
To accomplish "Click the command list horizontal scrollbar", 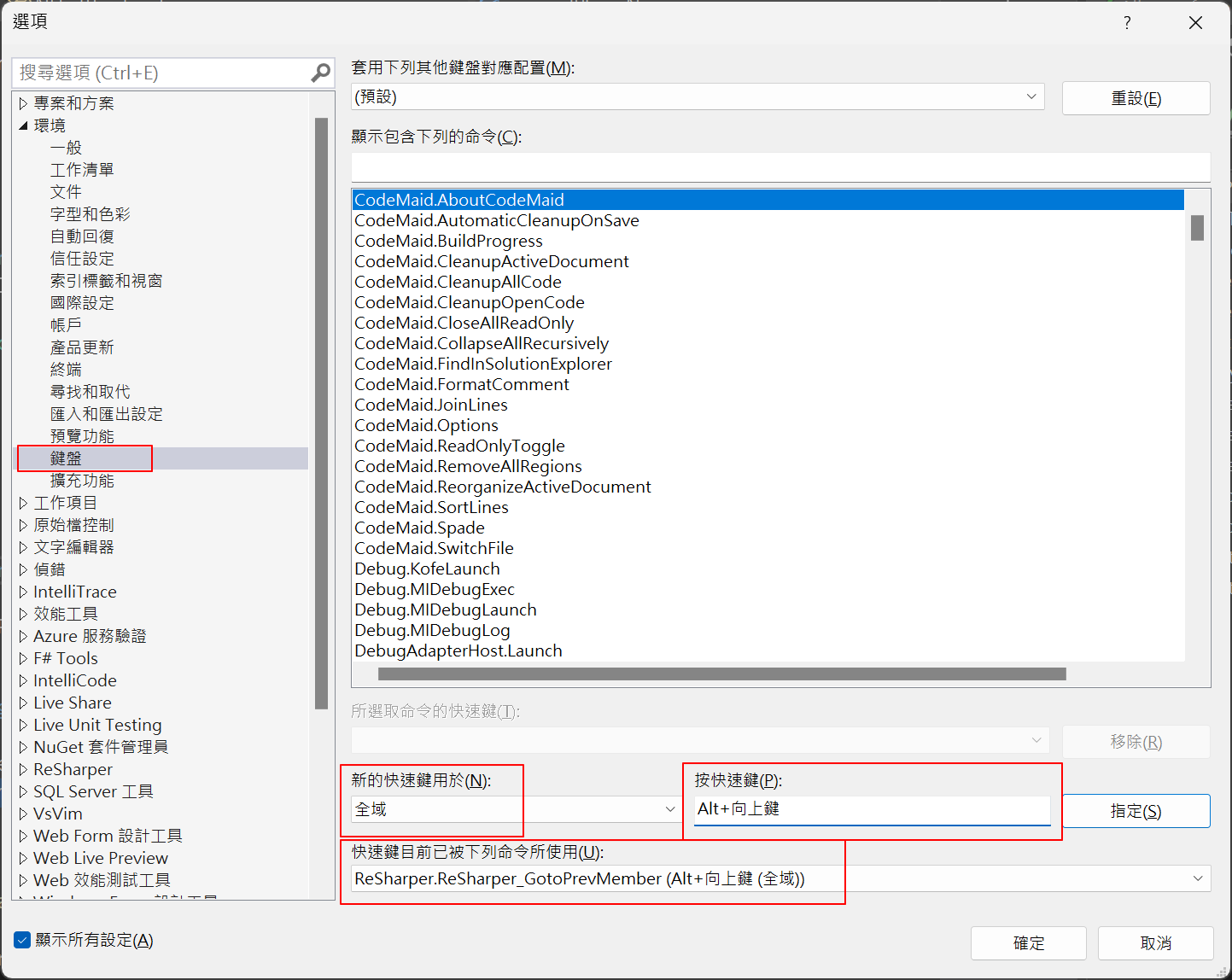I will [722, 674].
